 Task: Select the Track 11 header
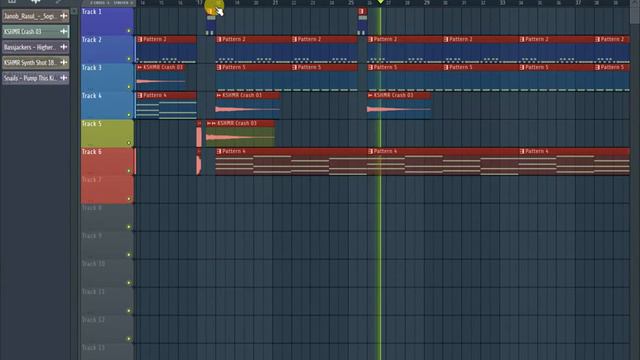click(107, 301)
